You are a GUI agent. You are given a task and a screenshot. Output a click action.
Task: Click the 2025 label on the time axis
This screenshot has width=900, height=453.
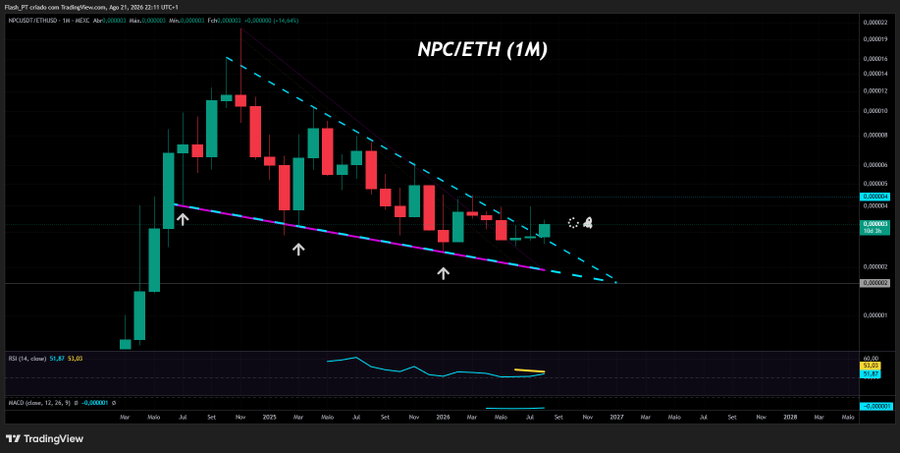pyautogui.click(x=269, y=417)
